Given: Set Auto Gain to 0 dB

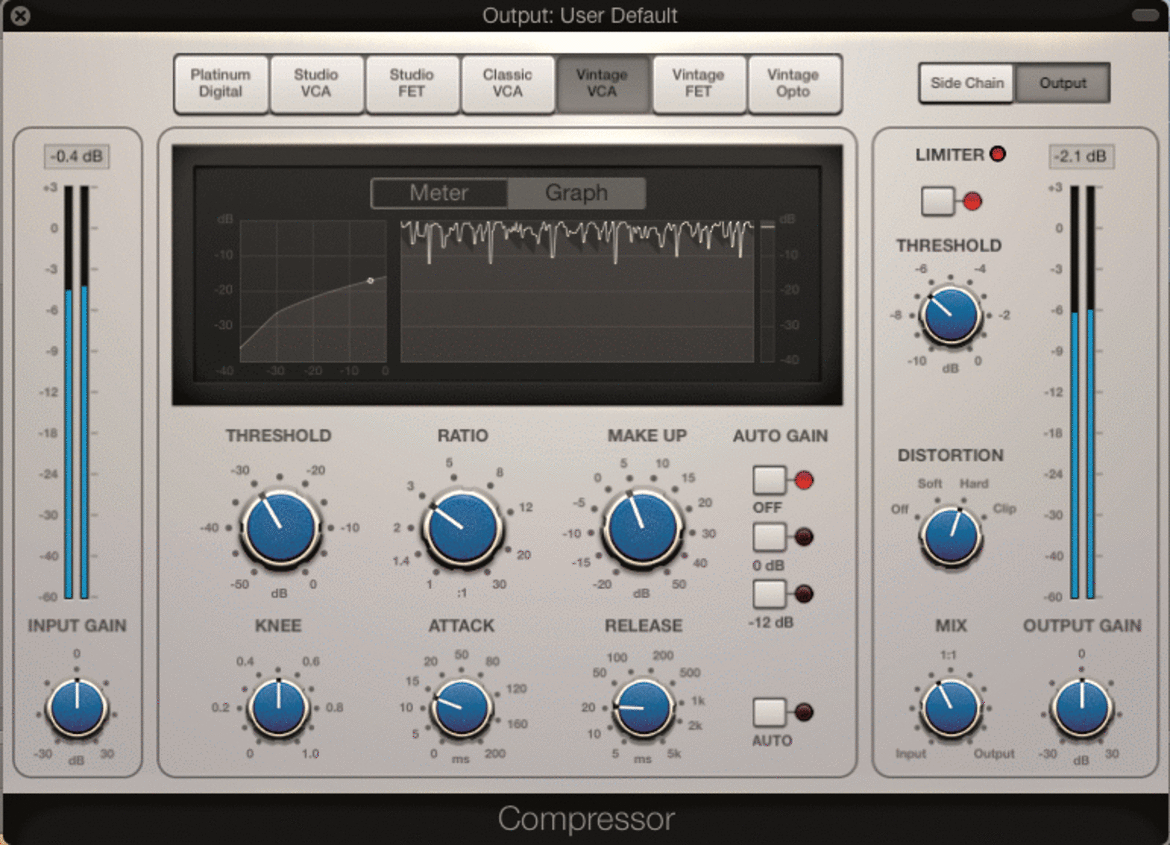Looking at the screenshot, I should 769,537.
